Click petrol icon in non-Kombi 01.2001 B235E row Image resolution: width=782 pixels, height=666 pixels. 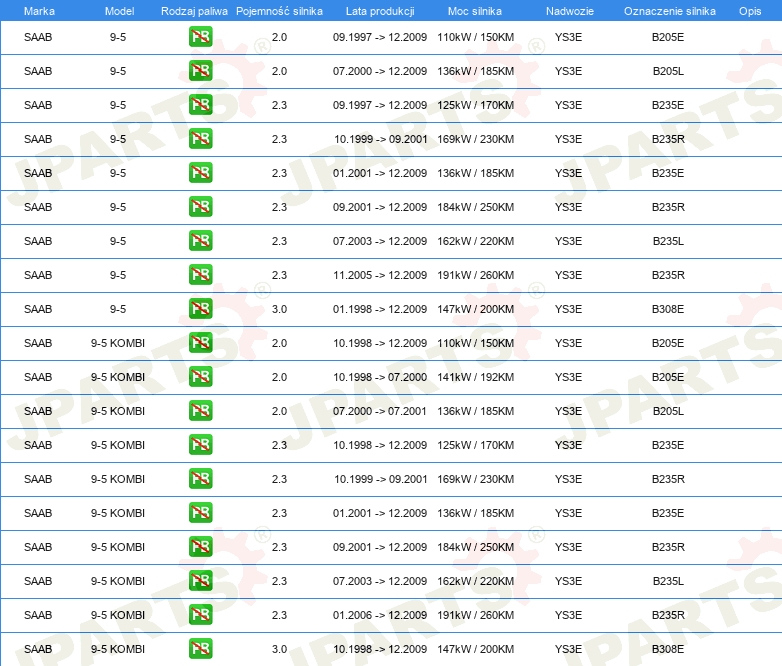pyautogui.click(x=200, y=173)
